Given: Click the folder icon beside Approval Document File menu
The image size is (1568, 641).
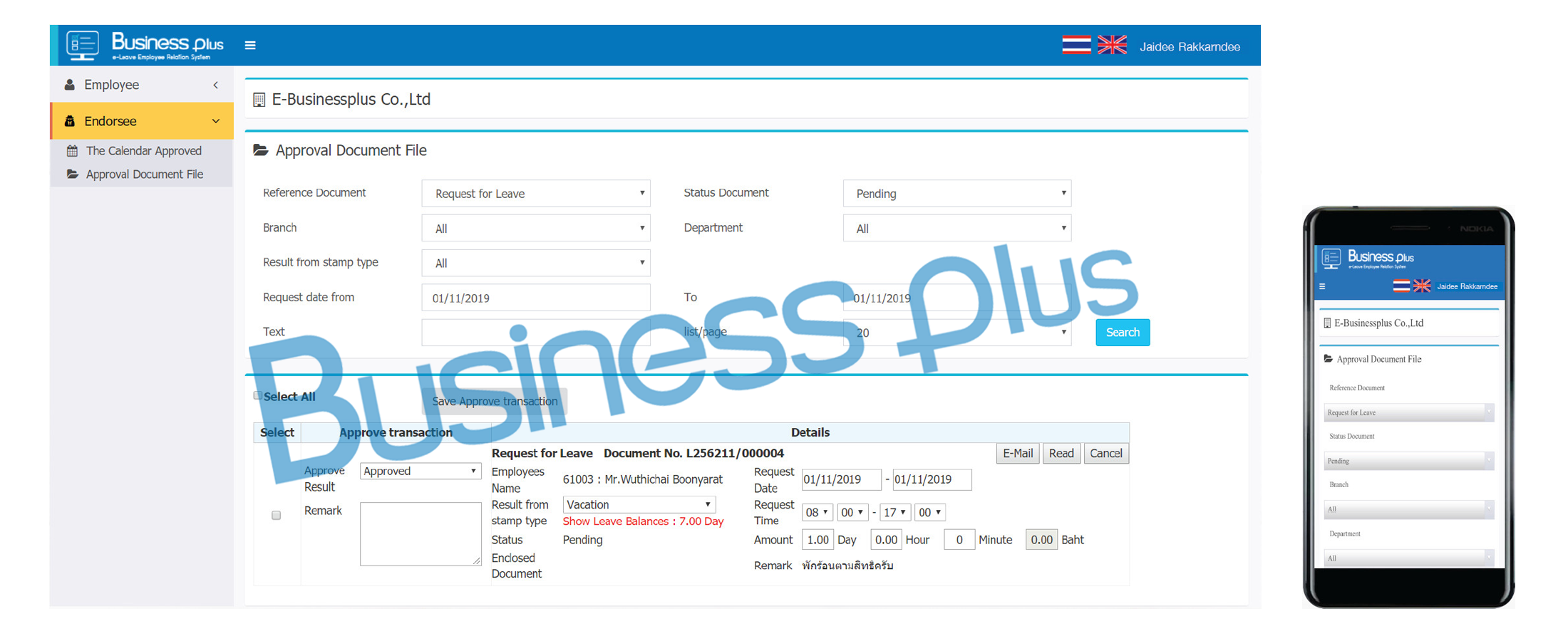Looking at the screenshot, I should click(x=72, y=174).
